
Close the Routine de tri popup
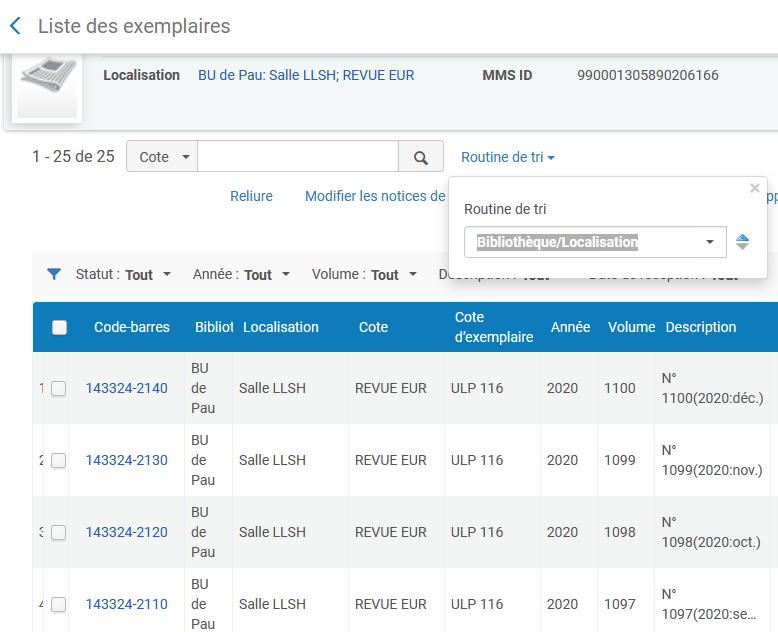click(x=755, y=188)
